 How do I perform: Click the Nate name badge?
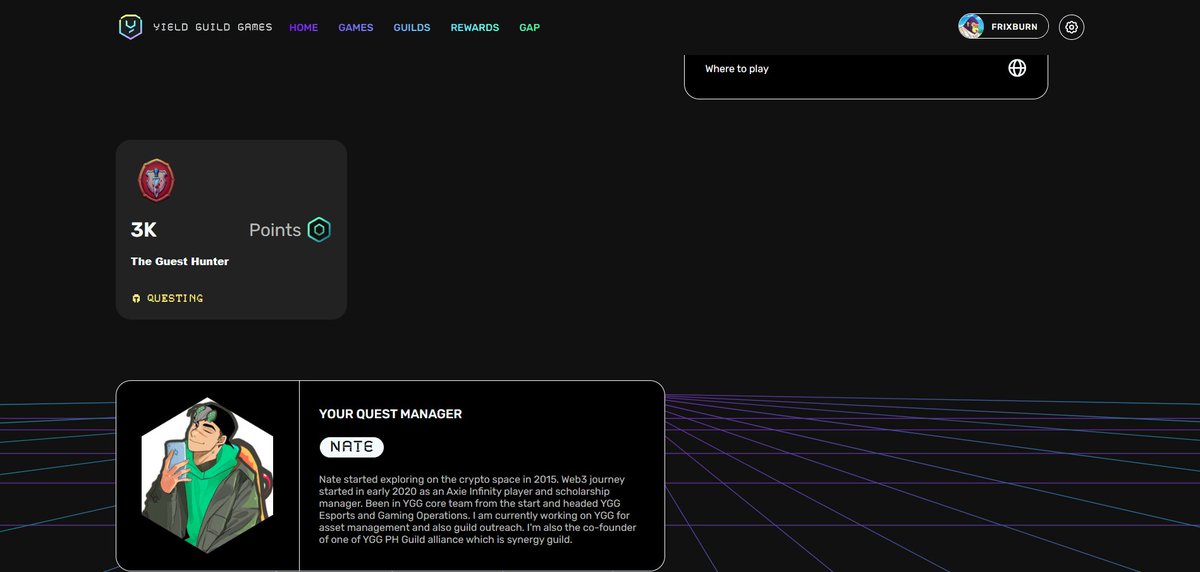(x=352, y=447)
